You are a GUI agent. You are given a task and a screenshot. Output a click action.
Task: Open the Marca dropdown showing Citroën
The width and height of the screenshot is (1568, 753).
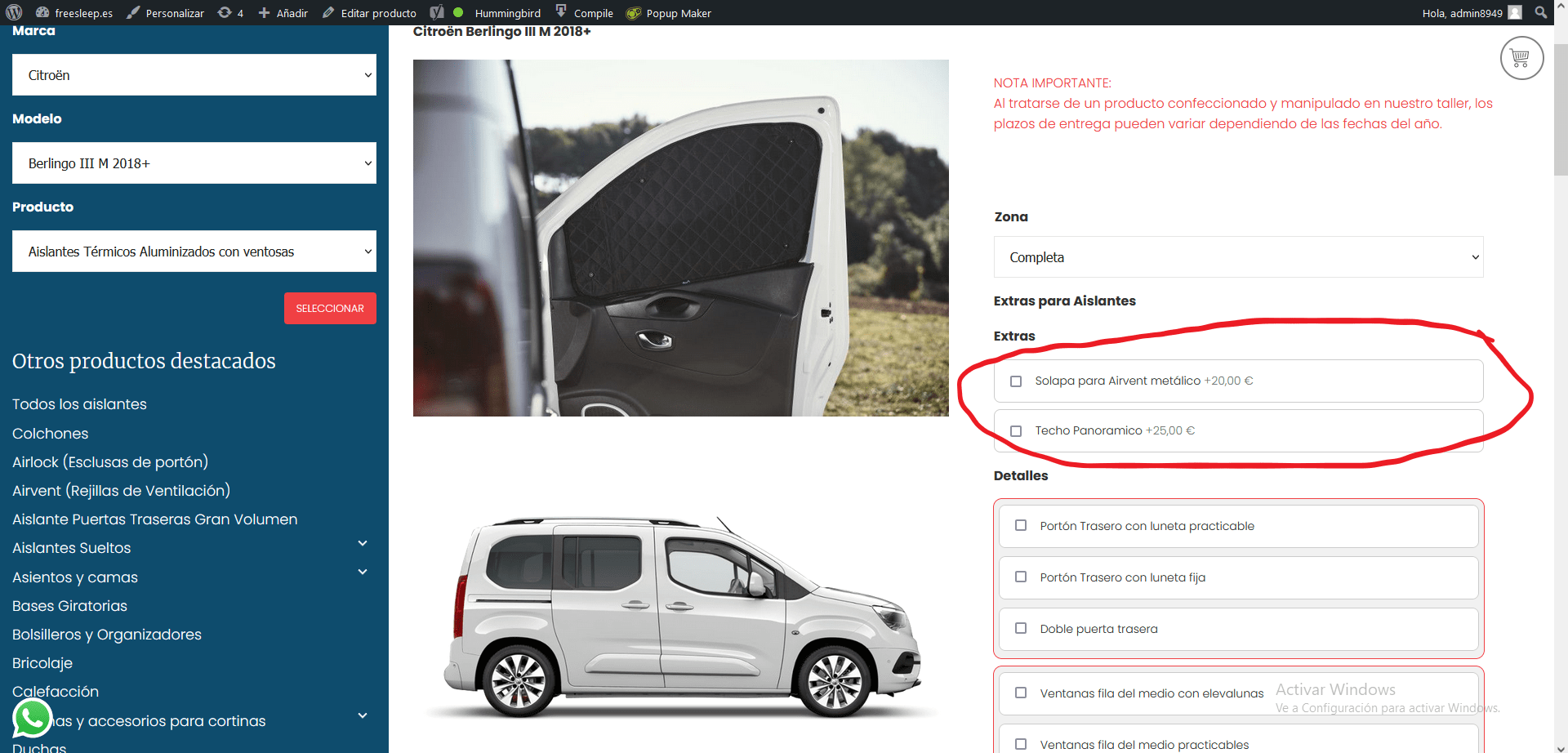point(194,75)
